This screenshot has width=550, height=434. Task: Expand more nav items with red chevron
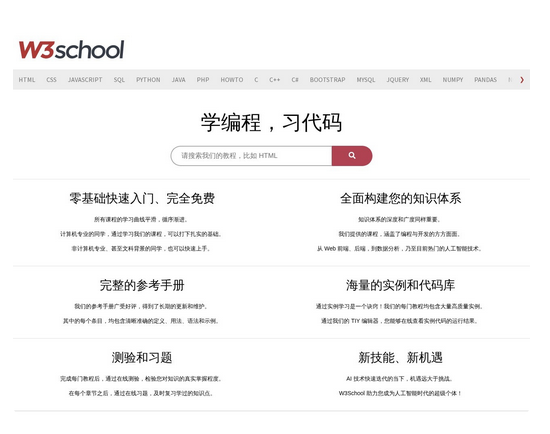tap(522, 80)
